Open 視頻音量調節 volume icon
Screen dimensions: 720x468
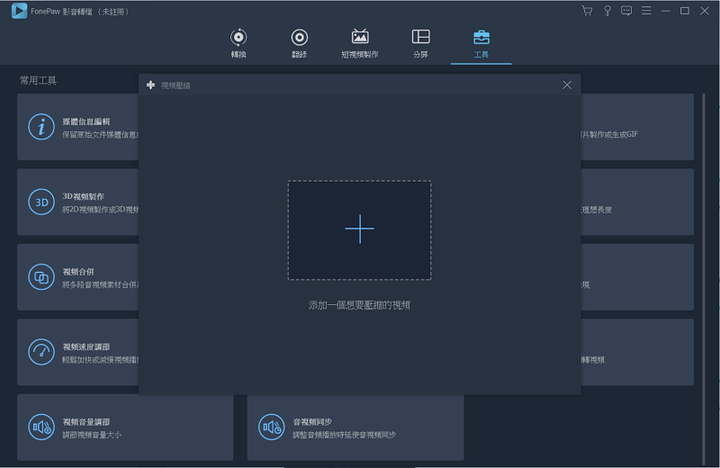click(41, 427)
